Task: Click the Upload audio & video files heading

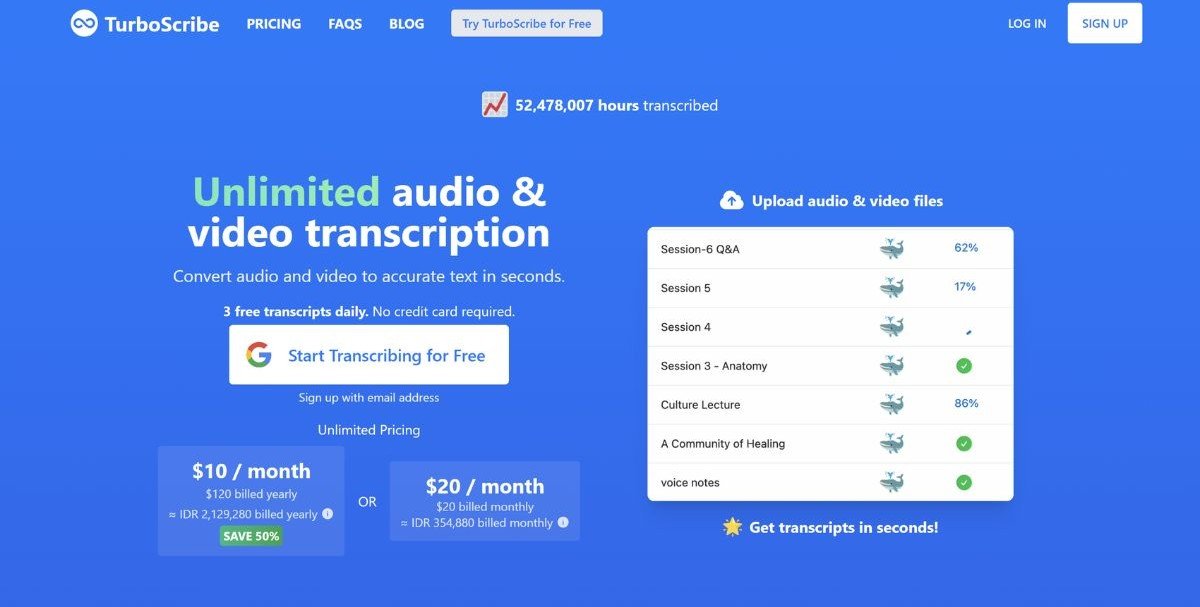Action: tap(847, 201)
